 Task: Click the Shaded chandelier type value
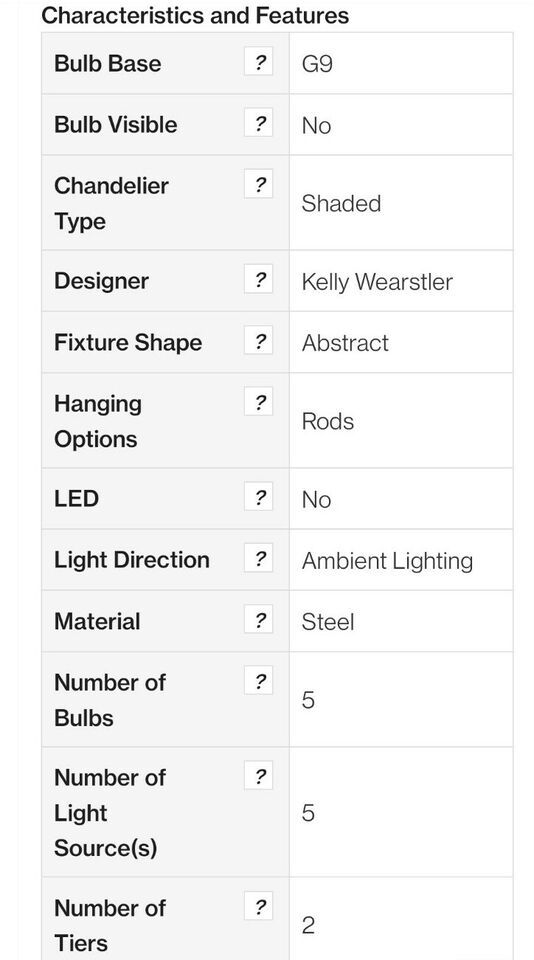tap(341, 203)
